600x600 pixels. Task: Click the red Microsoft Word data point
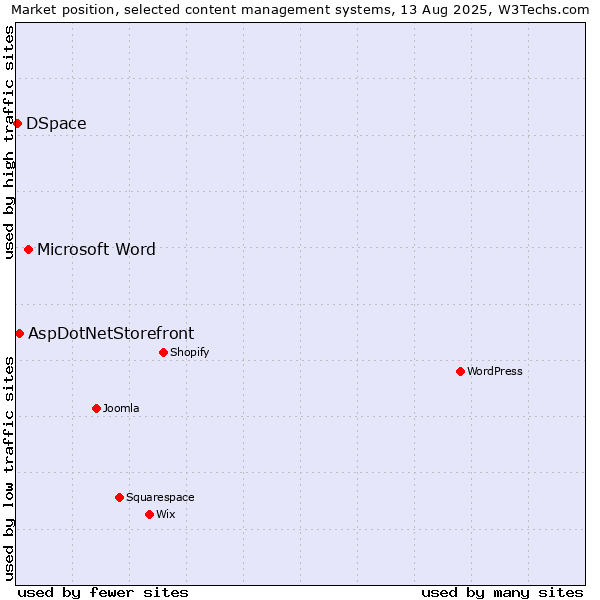28,249
